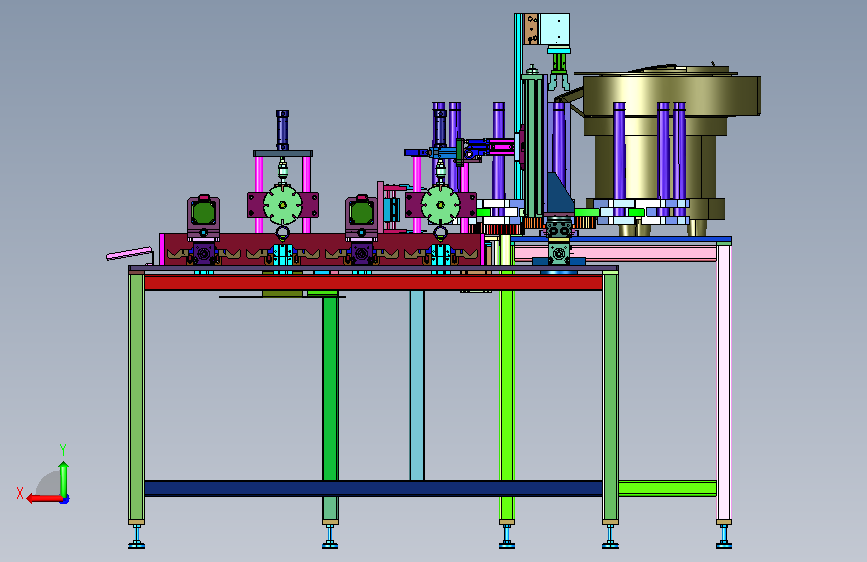Click the pink handle lever at left
The image size is (867, 562).
point(129,253)
